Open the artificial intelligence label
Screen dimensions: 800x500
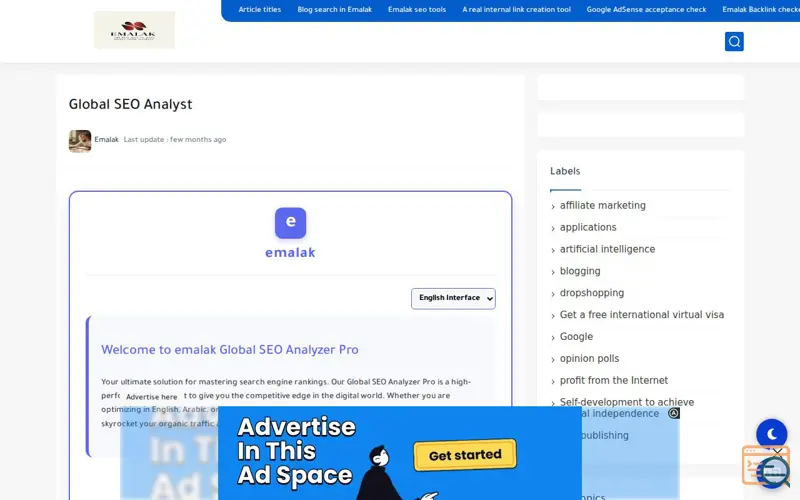(x=607, y=249)
